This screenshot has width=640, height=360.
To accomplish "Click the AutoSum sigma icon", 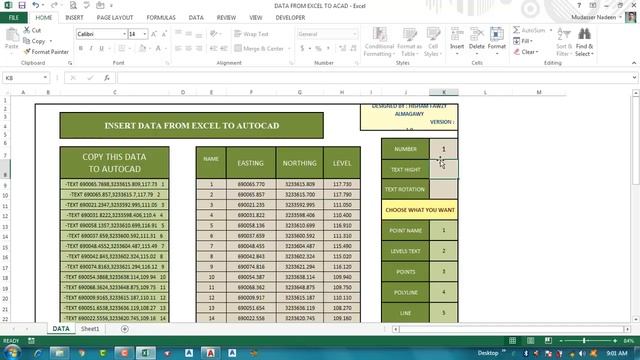I will coord(516,30).
